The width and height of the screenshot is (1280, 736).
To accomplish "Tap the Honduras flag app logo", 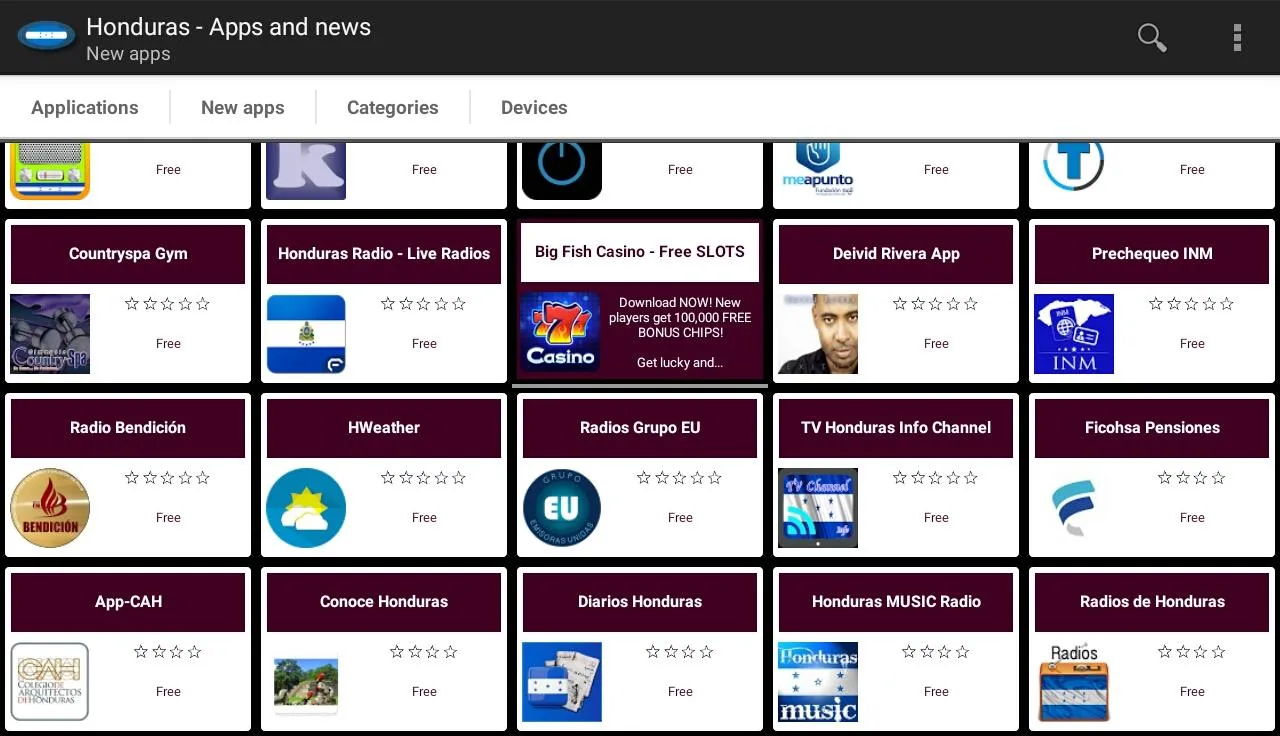I will coord(47,37).
